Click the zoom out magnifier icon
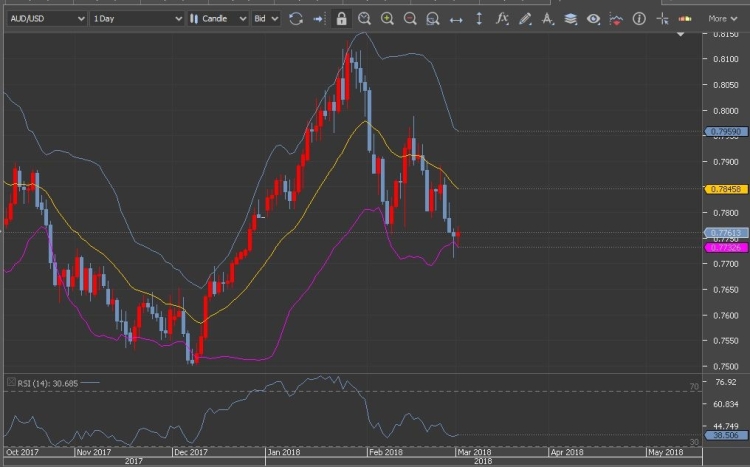This screenshot has height=467, width=750. tap(411, 18)
